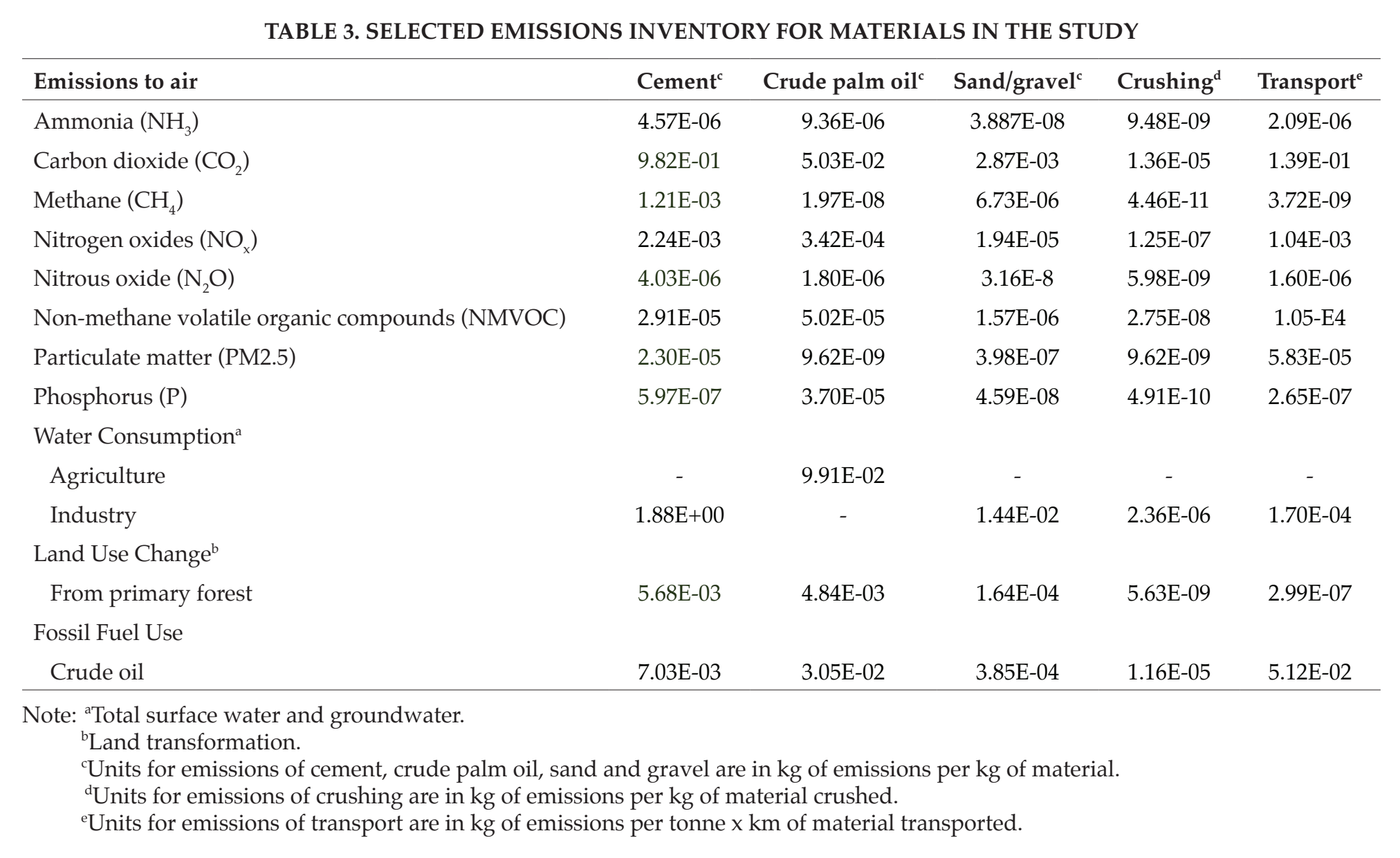Select the table title Table 3 text
1400x858 pixels.
[701, 31]
